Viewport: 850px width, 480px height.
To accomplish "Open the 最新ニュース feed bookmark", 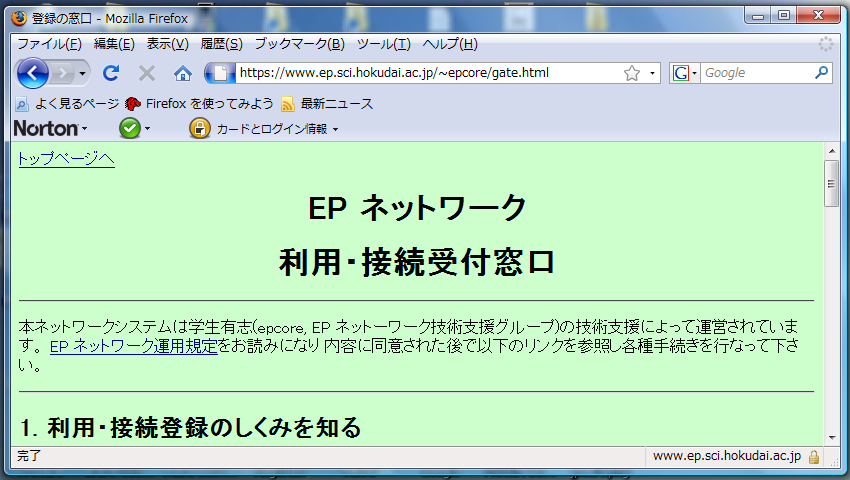I will click(x=327, y=104).
